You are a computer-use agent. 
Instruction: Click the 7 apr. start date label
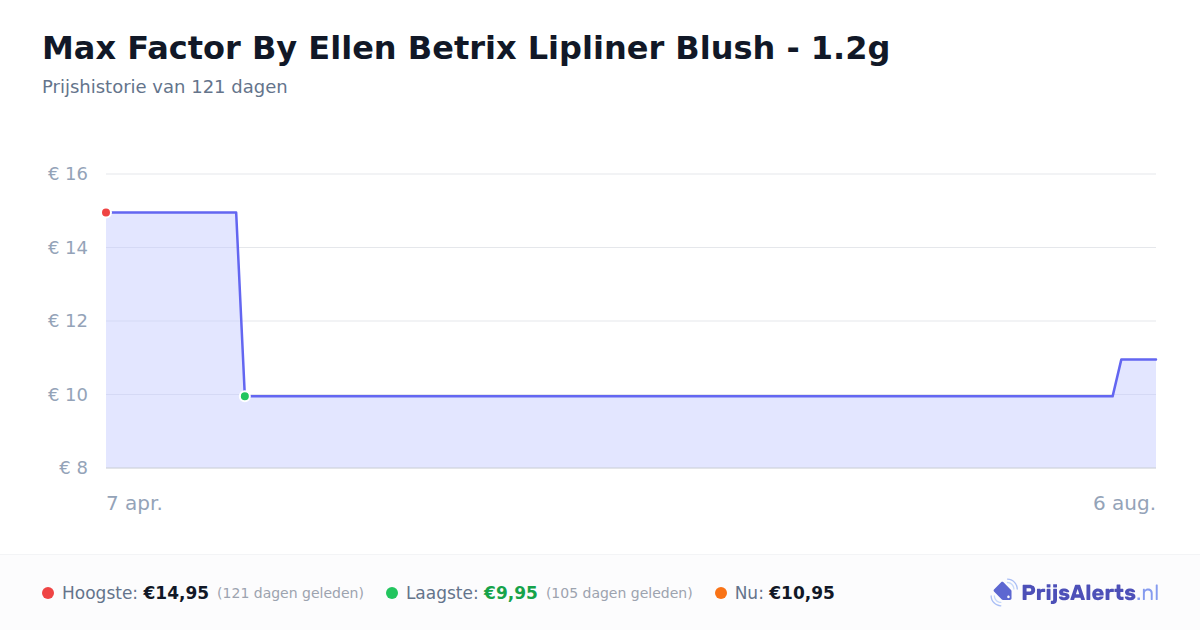coord(135,503)
